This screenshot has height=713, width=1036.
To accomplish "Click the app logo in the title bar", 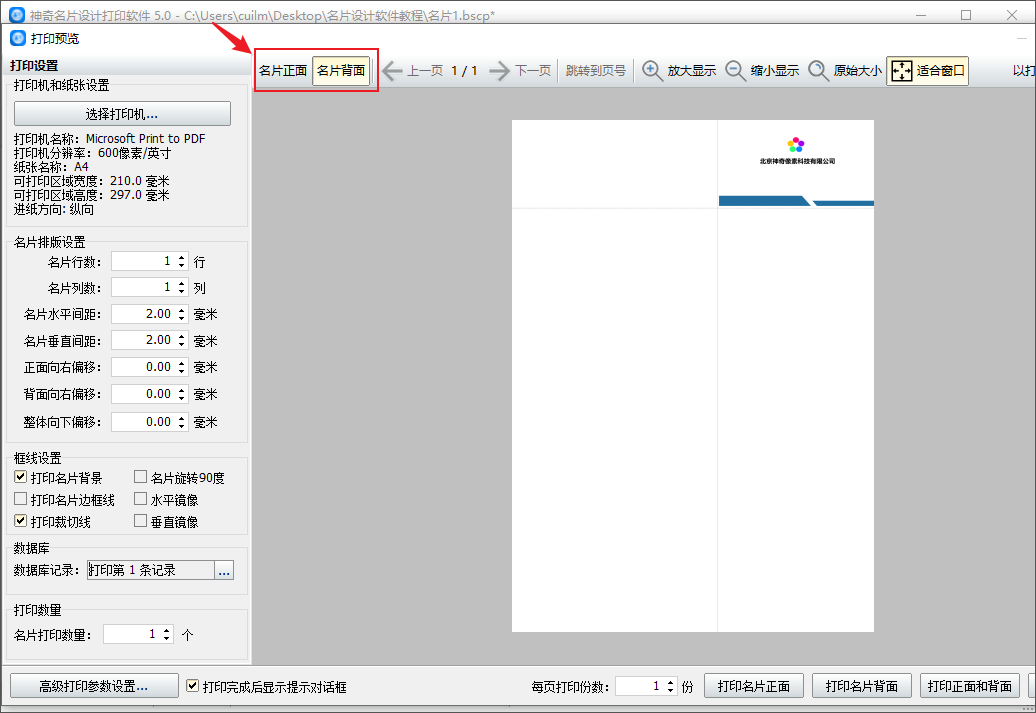I will [x=17, y=15].
